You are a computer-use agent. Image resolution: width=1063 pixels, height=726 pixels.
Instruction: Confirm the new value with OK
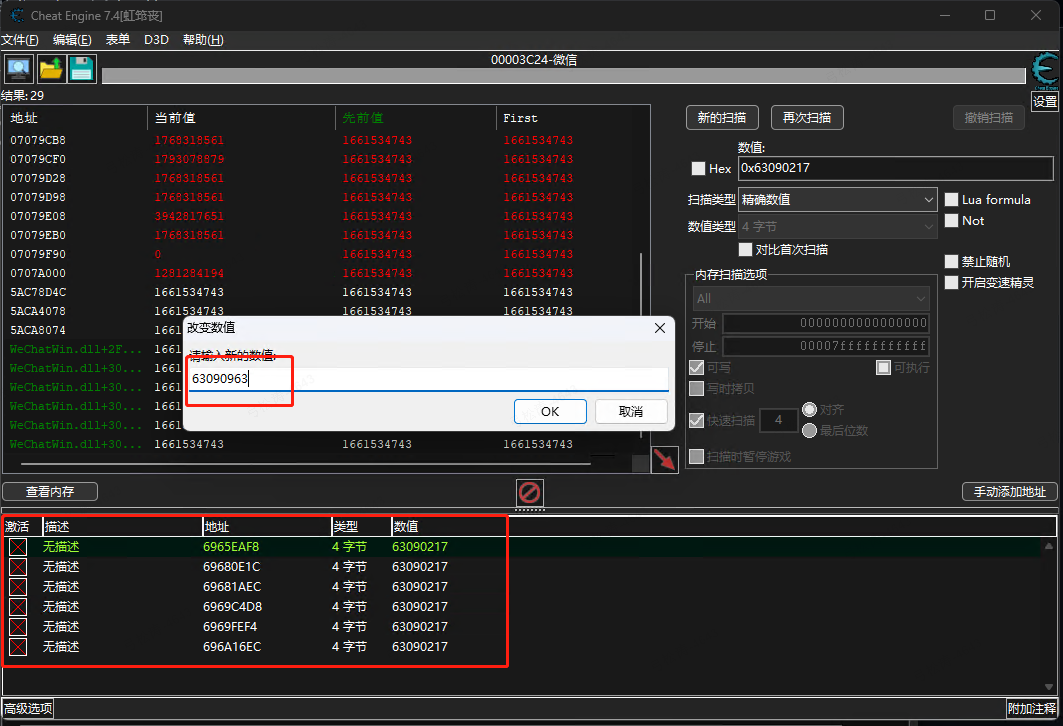tap(550, 411)
